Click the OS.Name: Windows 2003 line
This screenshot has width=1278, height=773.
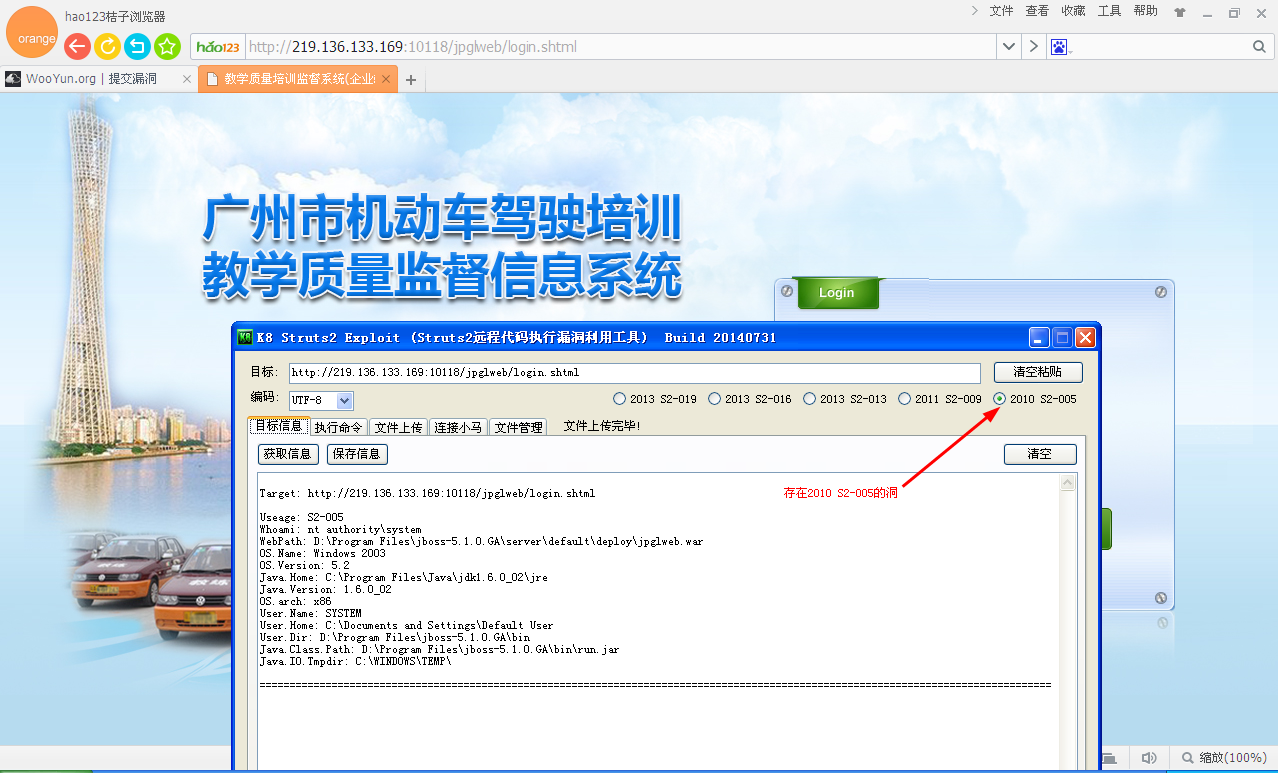(322, 553)
